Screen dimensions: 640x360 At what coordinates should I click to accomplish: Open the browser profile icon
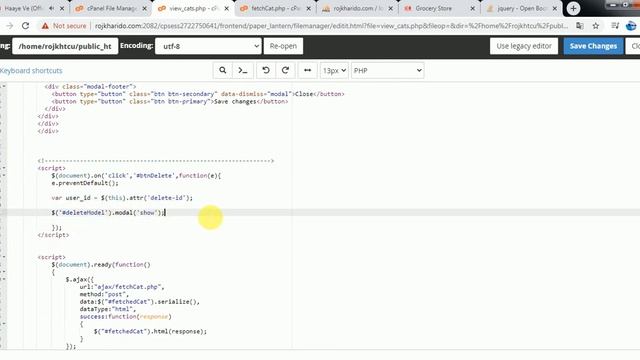click(631, 26)
